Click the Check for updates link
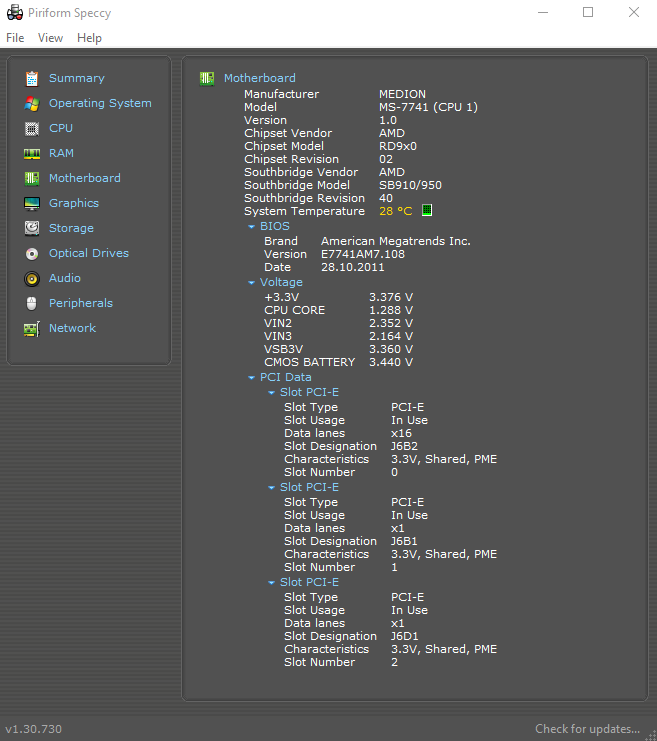The image size is (657, 741). pyautogui.click(x=588, y=729)
